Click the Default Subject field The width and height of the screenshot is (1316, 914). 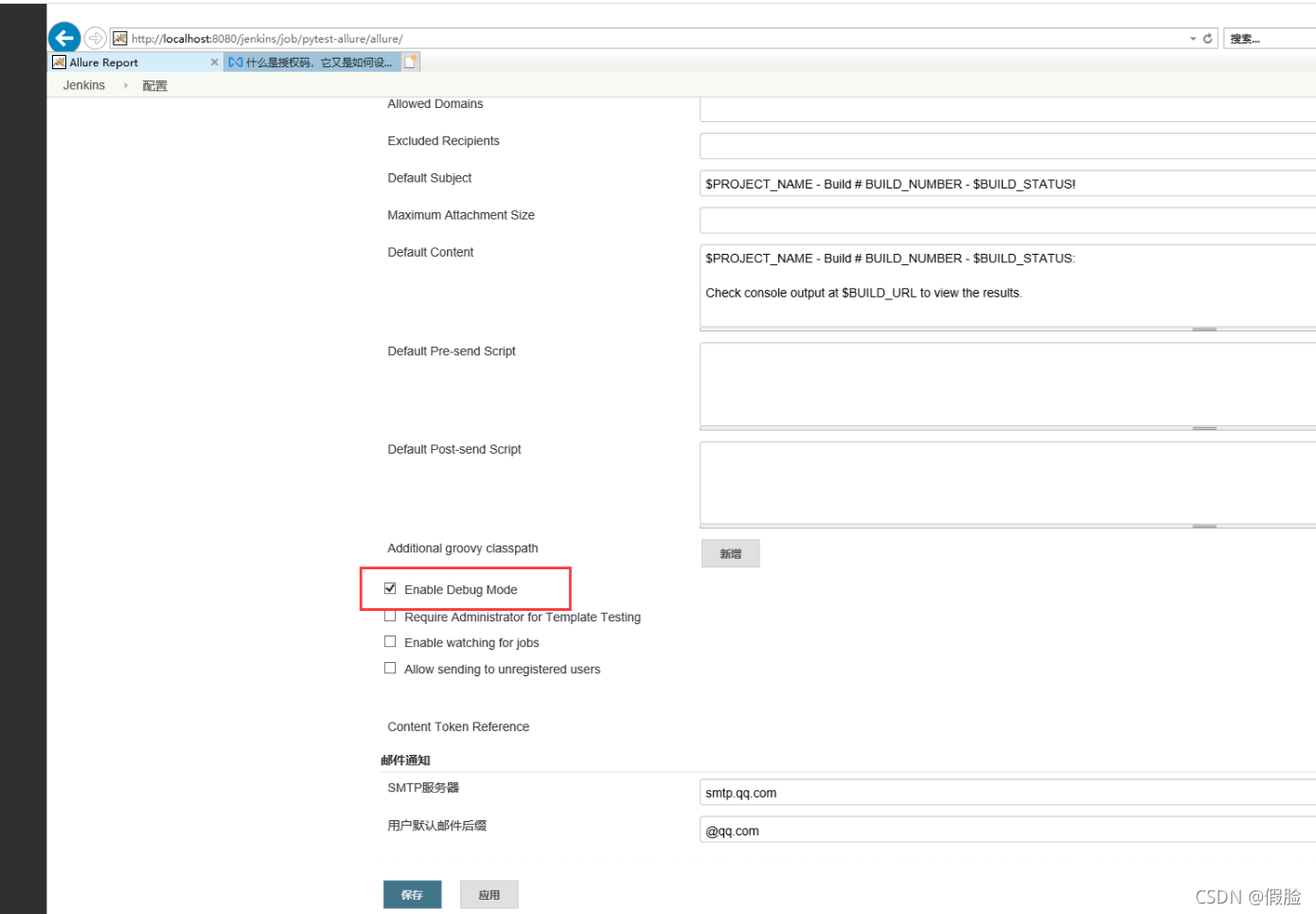(1007, 184)
